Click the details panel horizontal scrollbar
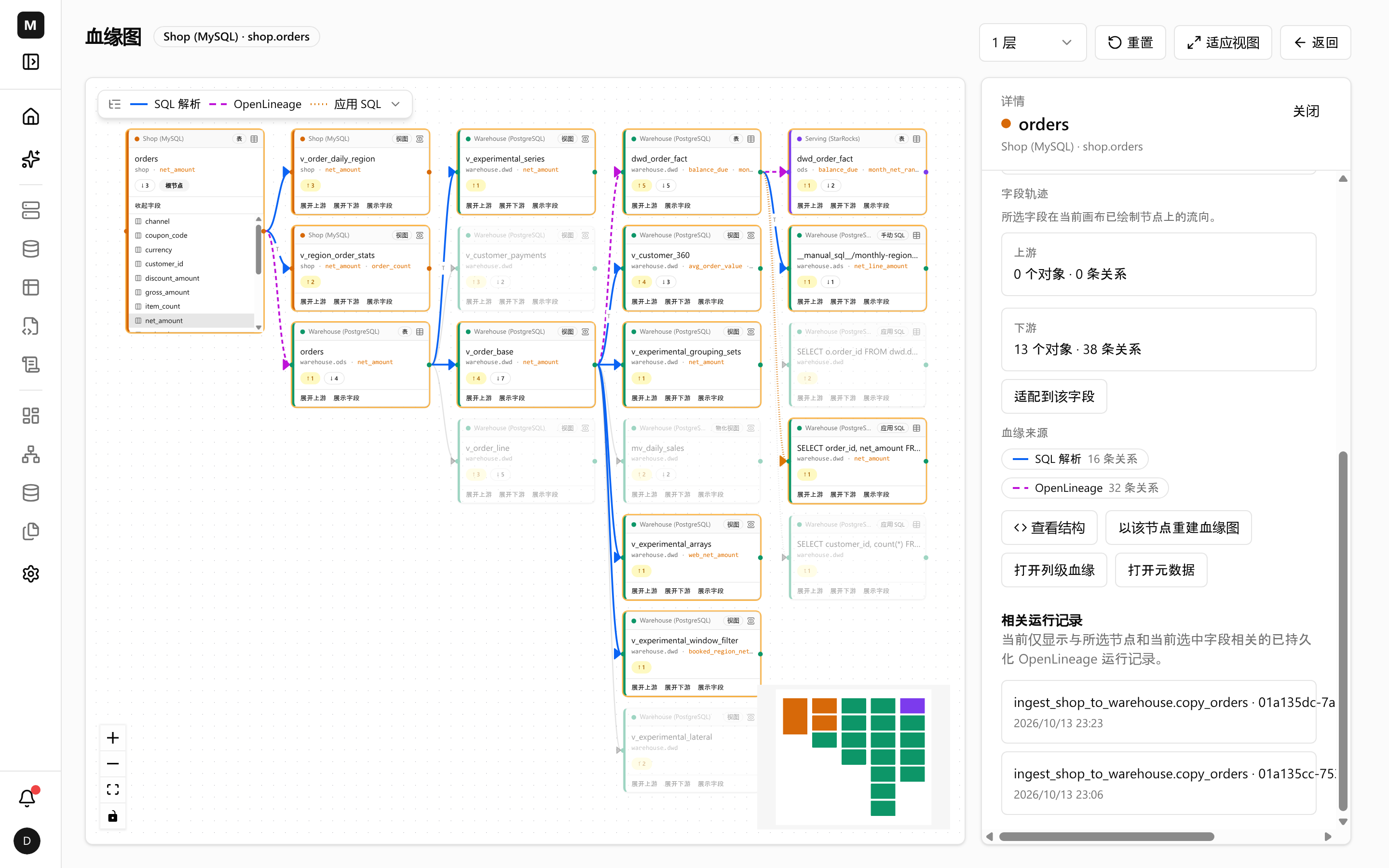This screenshot has width=1389, height=868. (1106, 837)
